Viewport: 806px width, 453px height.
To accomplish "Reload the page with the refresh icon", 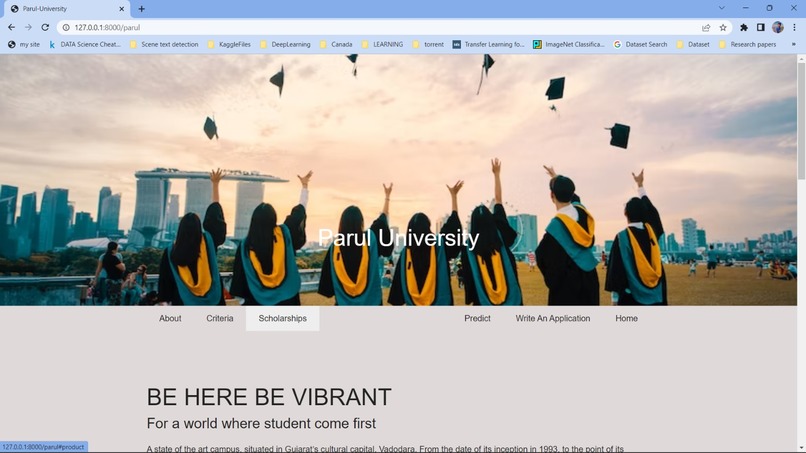I will [x=45, y=27].
